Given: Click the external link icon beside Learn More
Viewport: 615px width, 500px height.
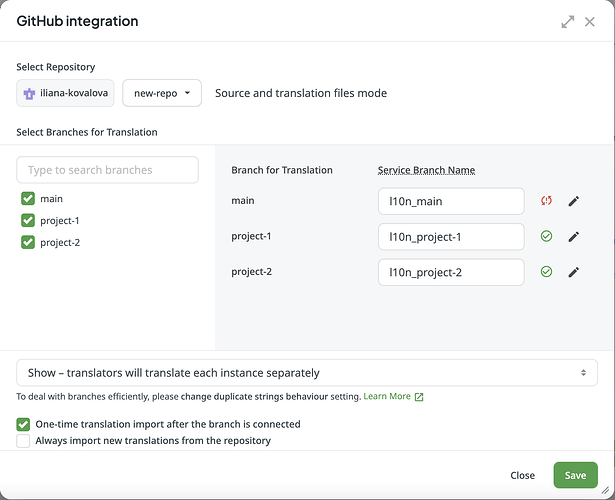Looking at the screenshot, I should click(x=419, y=397).
